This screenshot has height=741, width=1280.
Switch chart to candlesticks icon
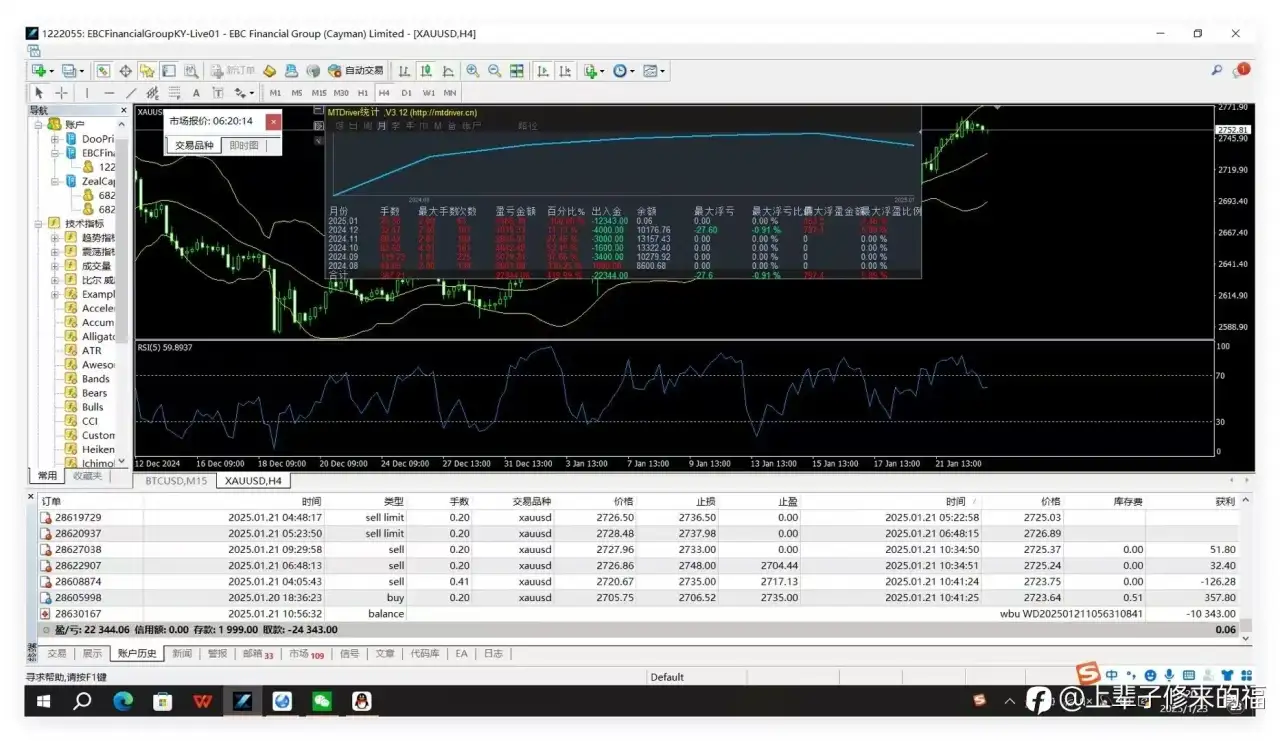(x=426, y=71)
